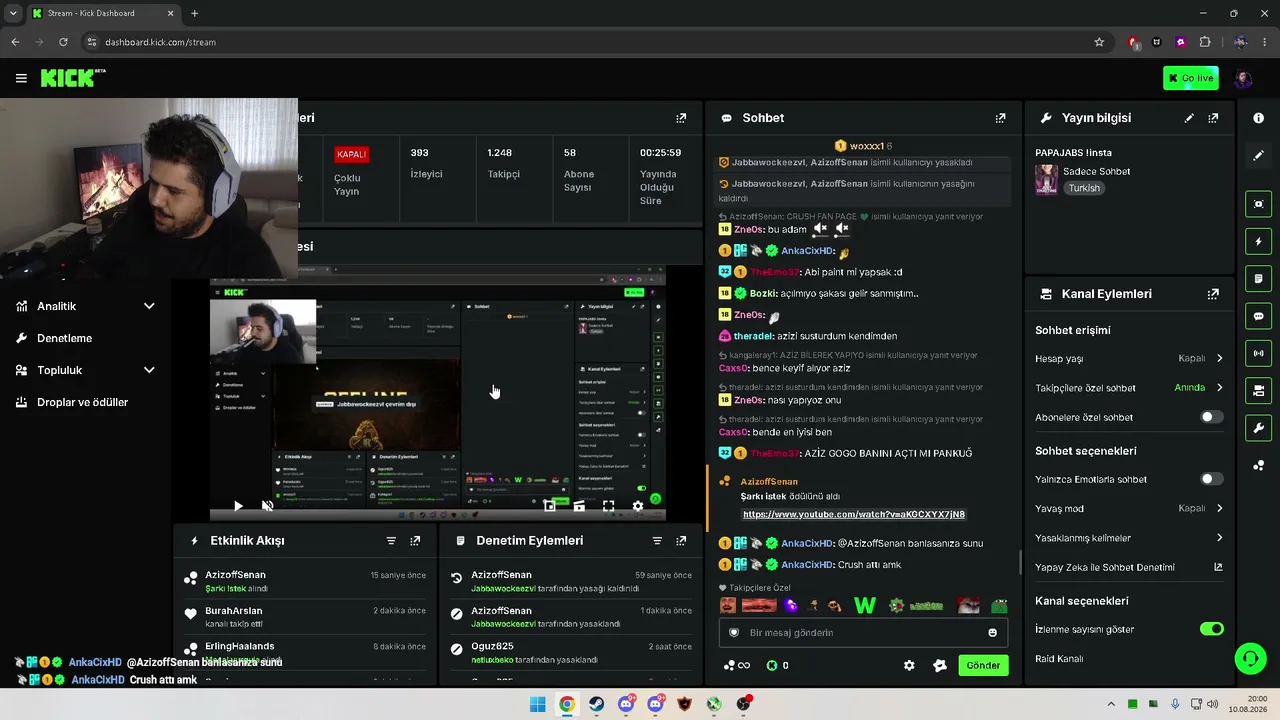Open the Windows Start menu
This screenshot has width=1280, height=720.
pos(537,704)
